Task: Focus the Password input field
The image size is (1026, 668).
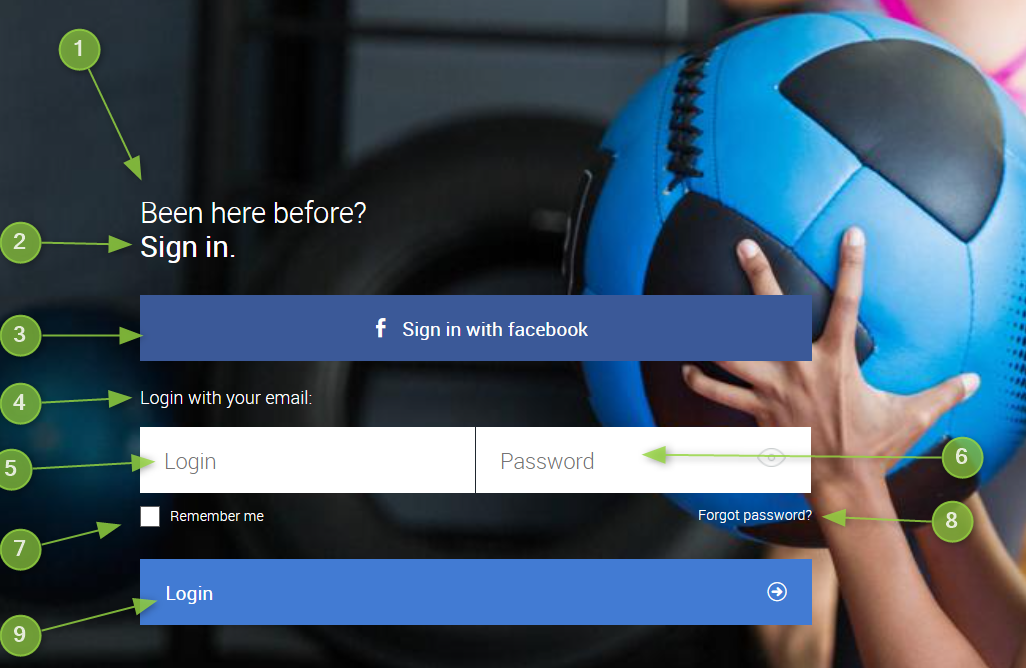Action: coord(643,460)
